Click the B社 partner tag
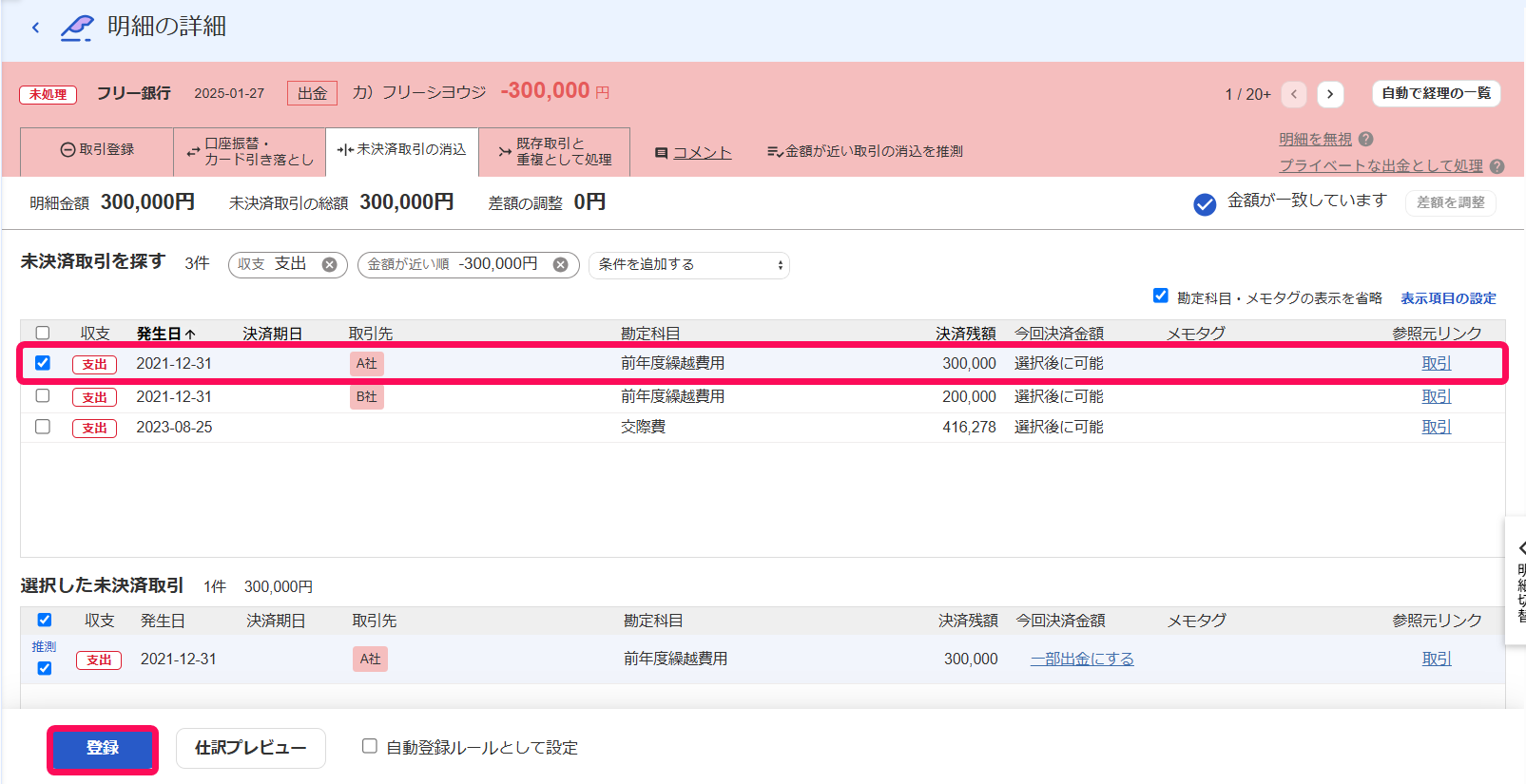The width and height of the screenshot is (1526, 784). click(367, 396)
